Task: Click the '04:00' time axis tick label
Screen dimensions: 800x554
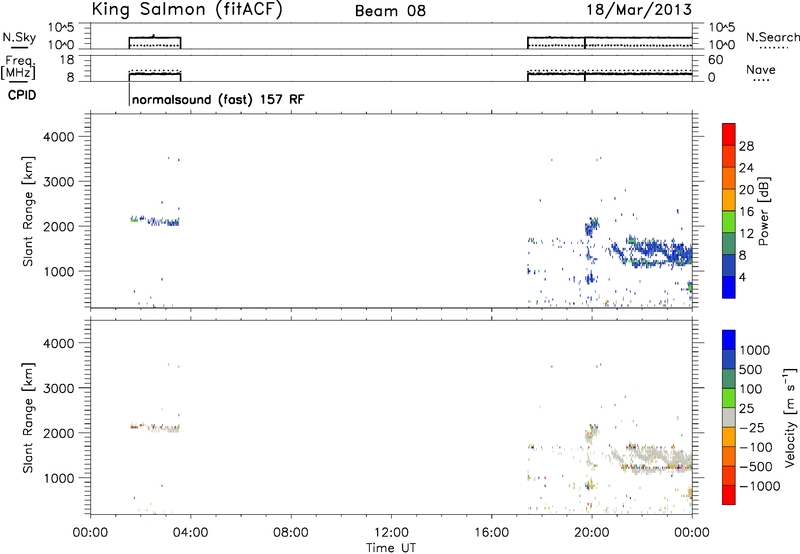Action: tap(190, 533)
